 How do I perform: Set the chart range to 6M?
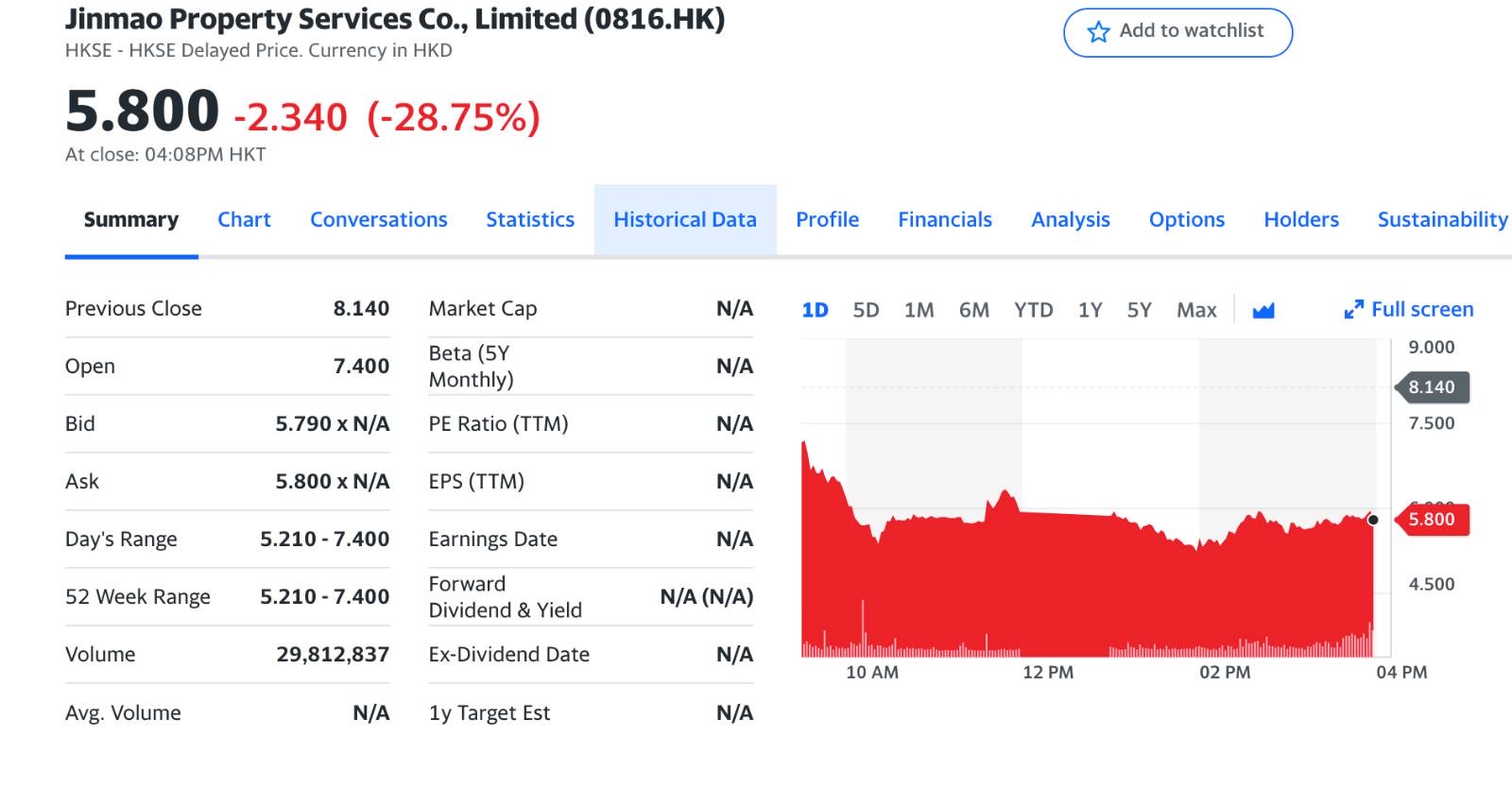coord(974,310)
